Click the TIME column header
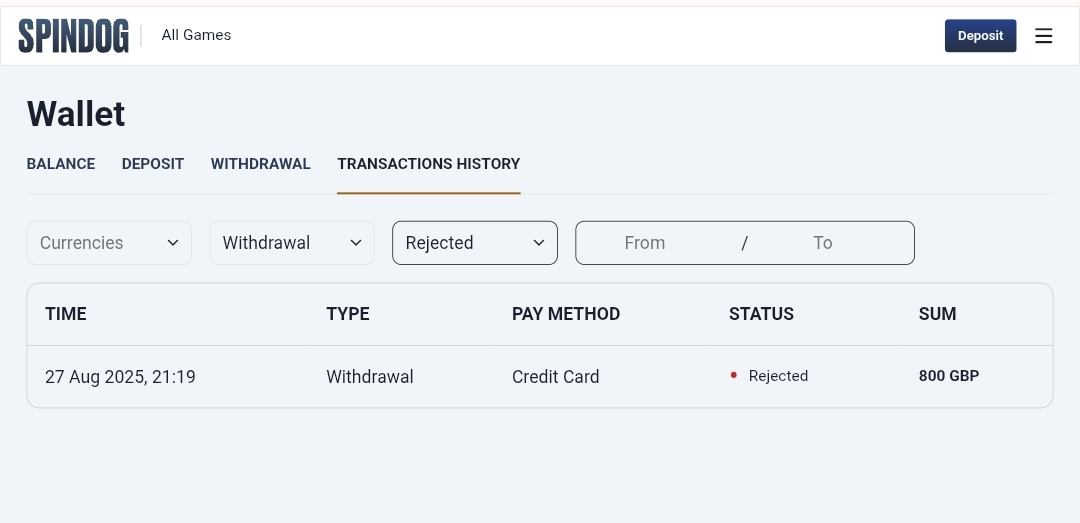Viewport: 1080px width, 523px height. (x=66, y=314)
